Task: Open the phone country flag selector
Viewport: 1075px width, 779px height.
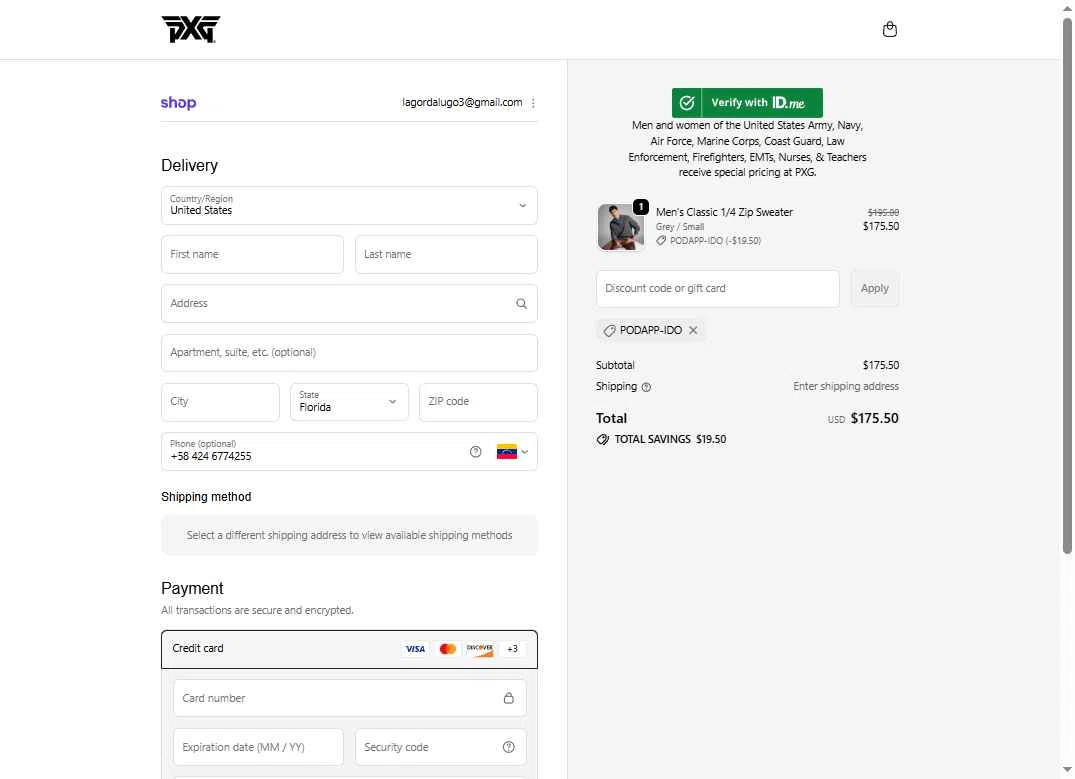Action: 512,452
